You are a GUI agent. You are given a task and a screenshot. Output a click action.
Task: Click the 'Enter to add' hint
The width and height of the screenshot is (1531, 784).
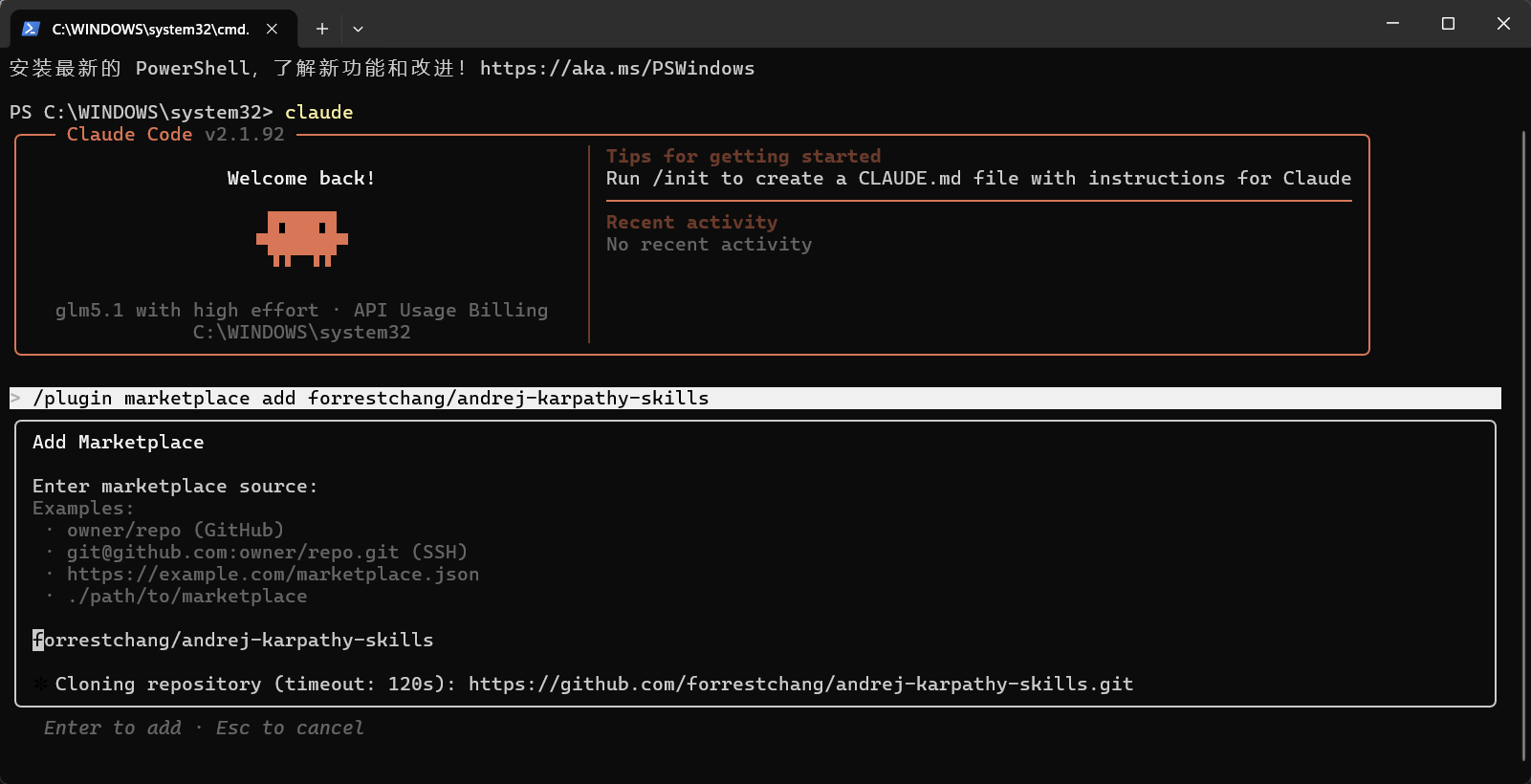pyautogui.click(x=112, y=728)
